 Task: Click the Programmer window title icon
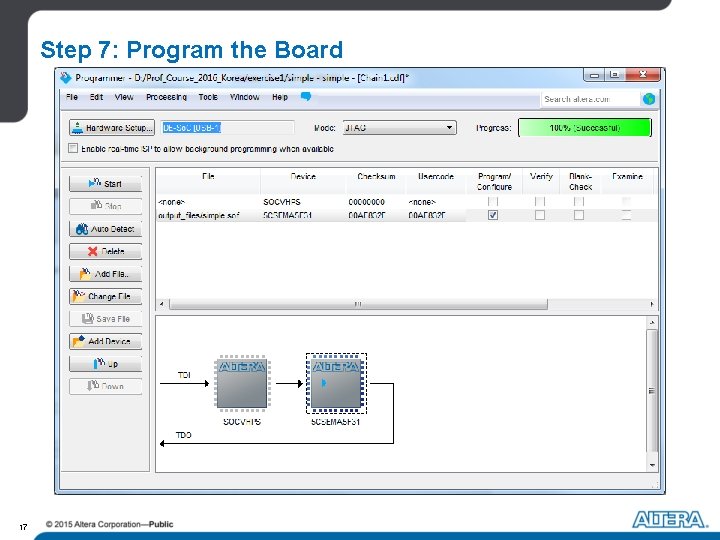click(x=66, y=78)
